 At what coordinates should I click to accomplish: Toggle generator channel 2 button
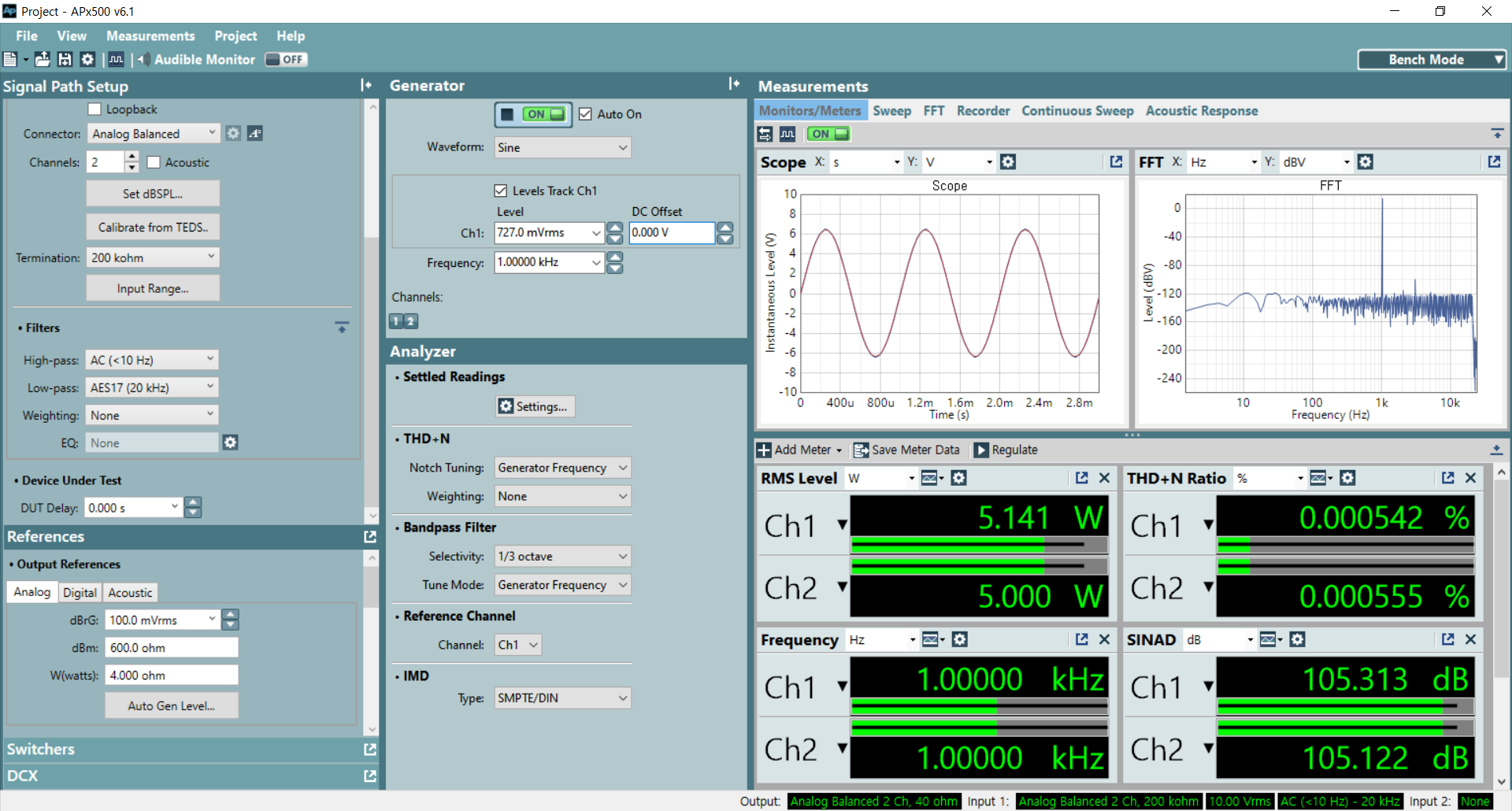(x=411, y=320)
